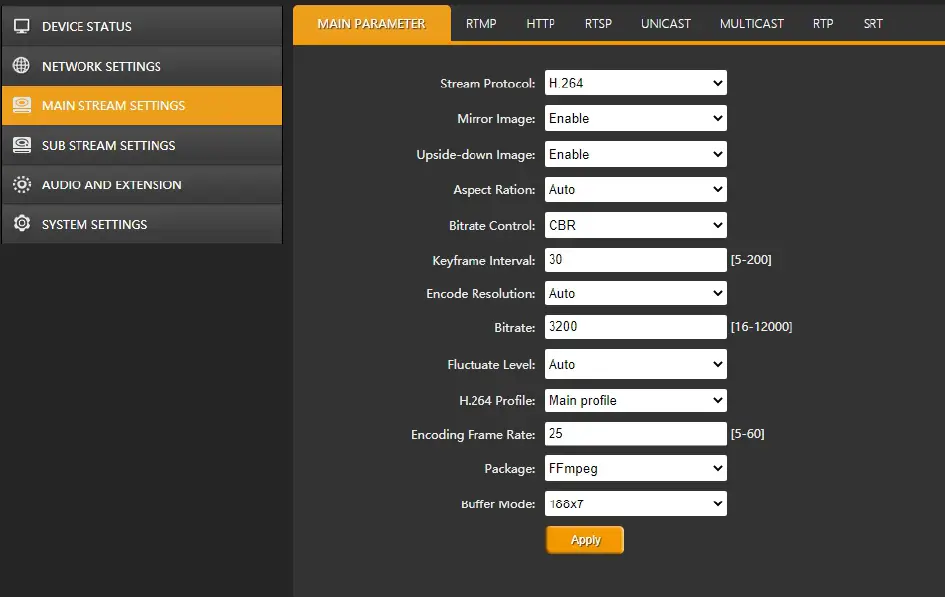Click the Sub Stream Settings icon
Image resolution: width=945 pixels, height=597 pixels.
click(x=22, y=145)
